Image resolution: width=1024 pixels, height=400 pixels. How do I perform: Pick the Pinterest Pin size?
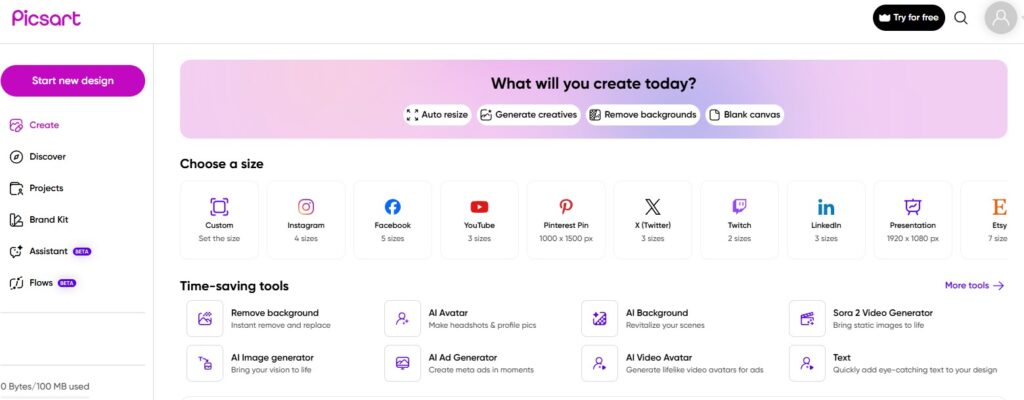566,207
